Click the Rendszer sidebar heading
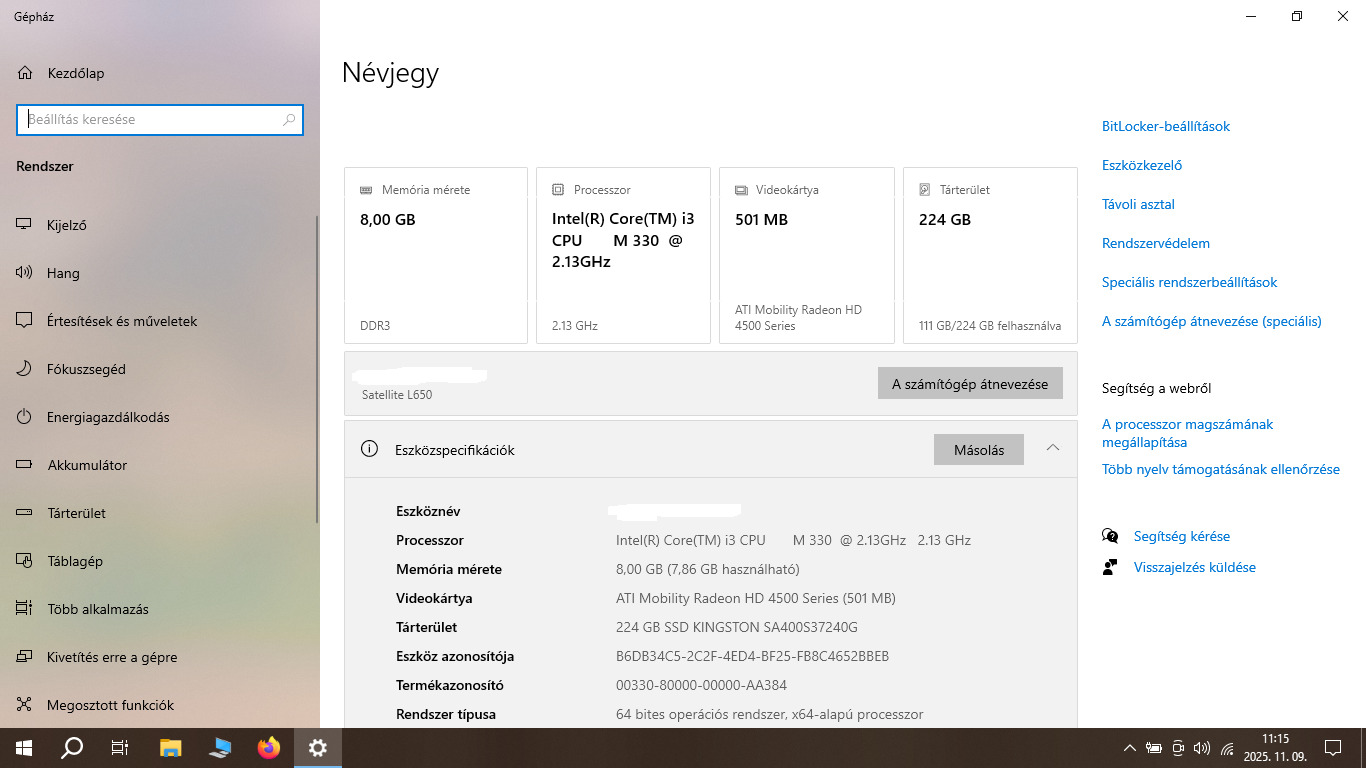Screen dimensions: 1366x768 tap(45, 166)
